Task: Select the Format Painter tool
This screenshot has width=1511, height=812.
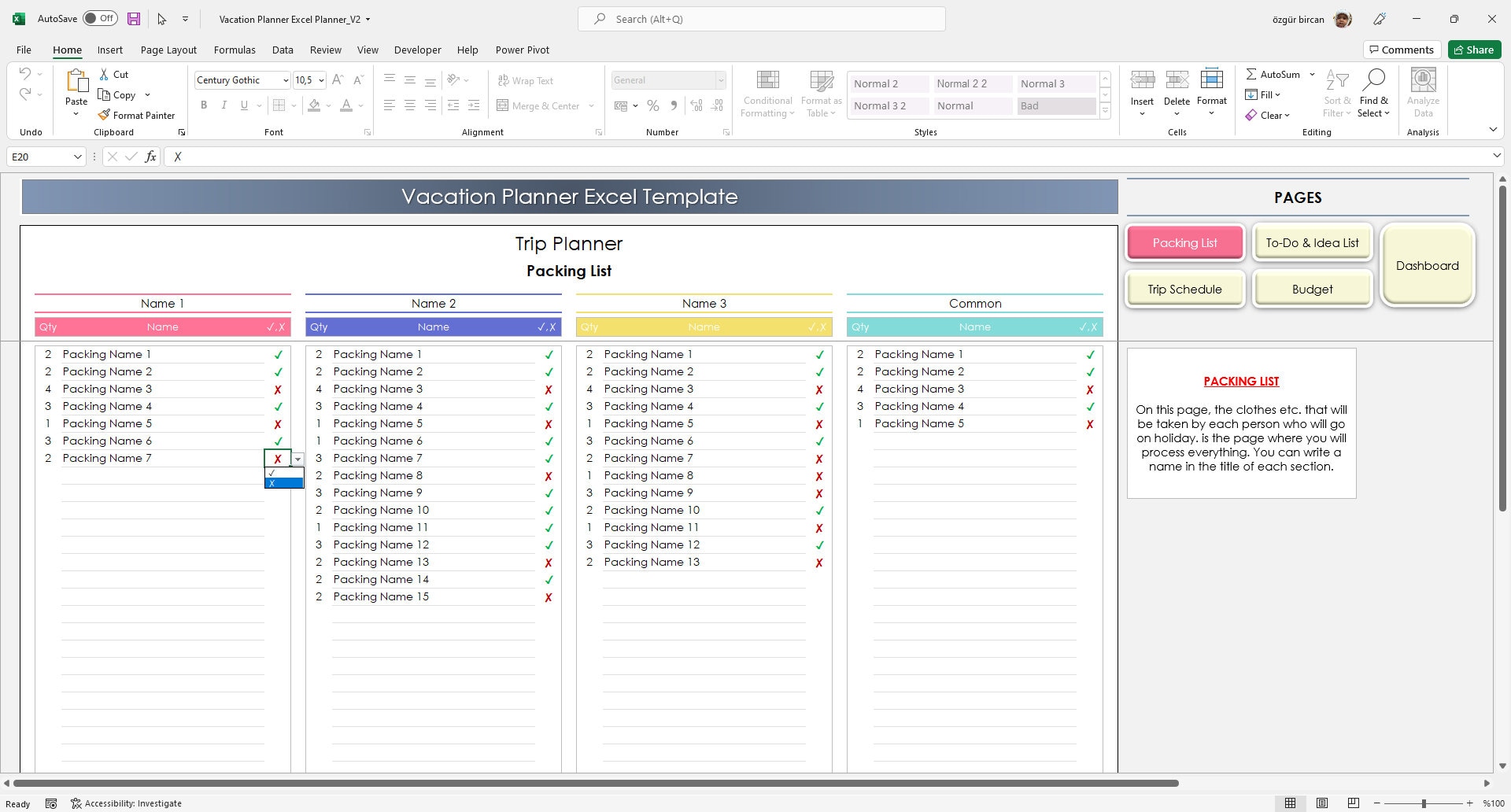Action: click(x=136, y=115)
